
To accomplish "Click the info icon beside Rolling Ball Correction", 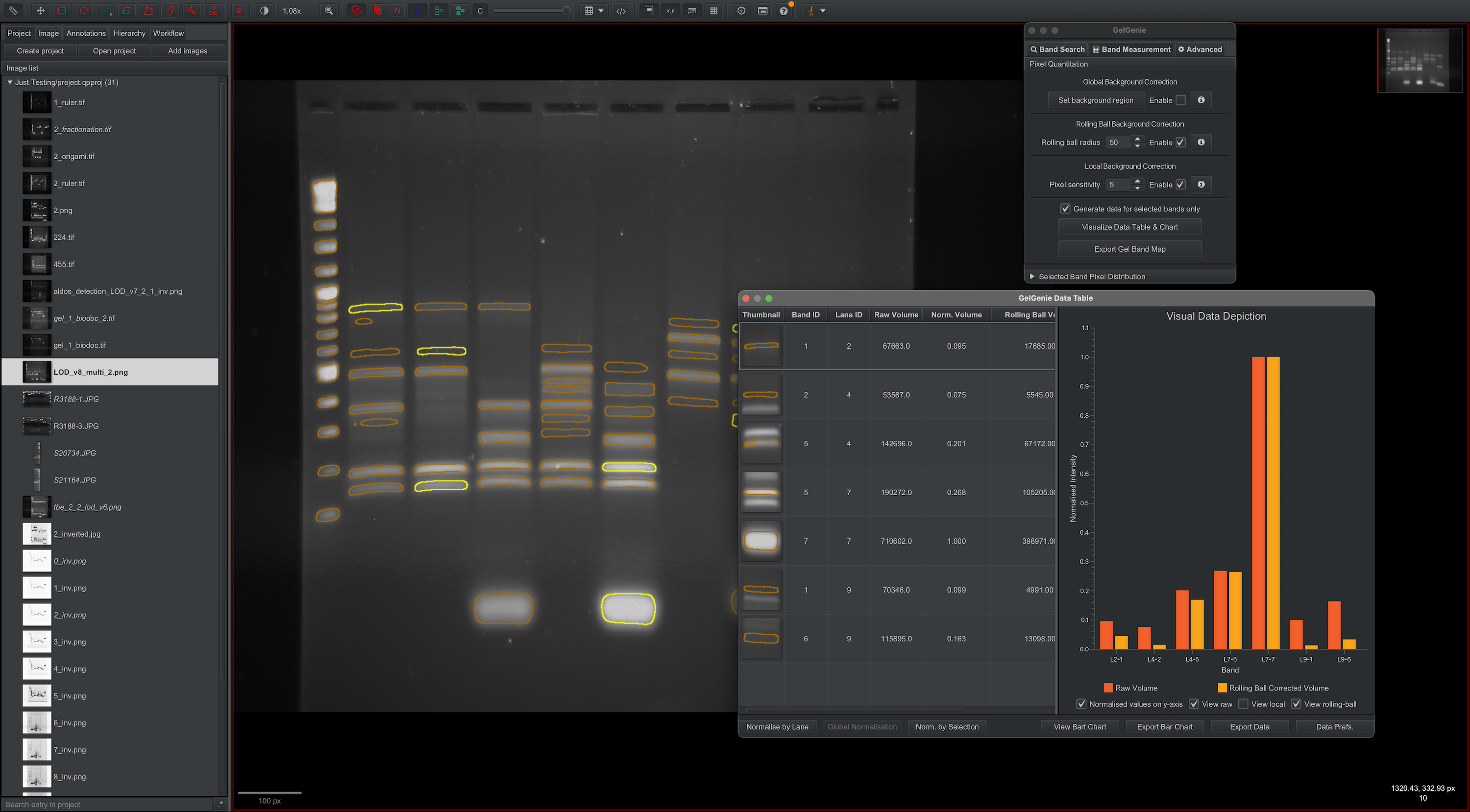I will pos(1201,141).
